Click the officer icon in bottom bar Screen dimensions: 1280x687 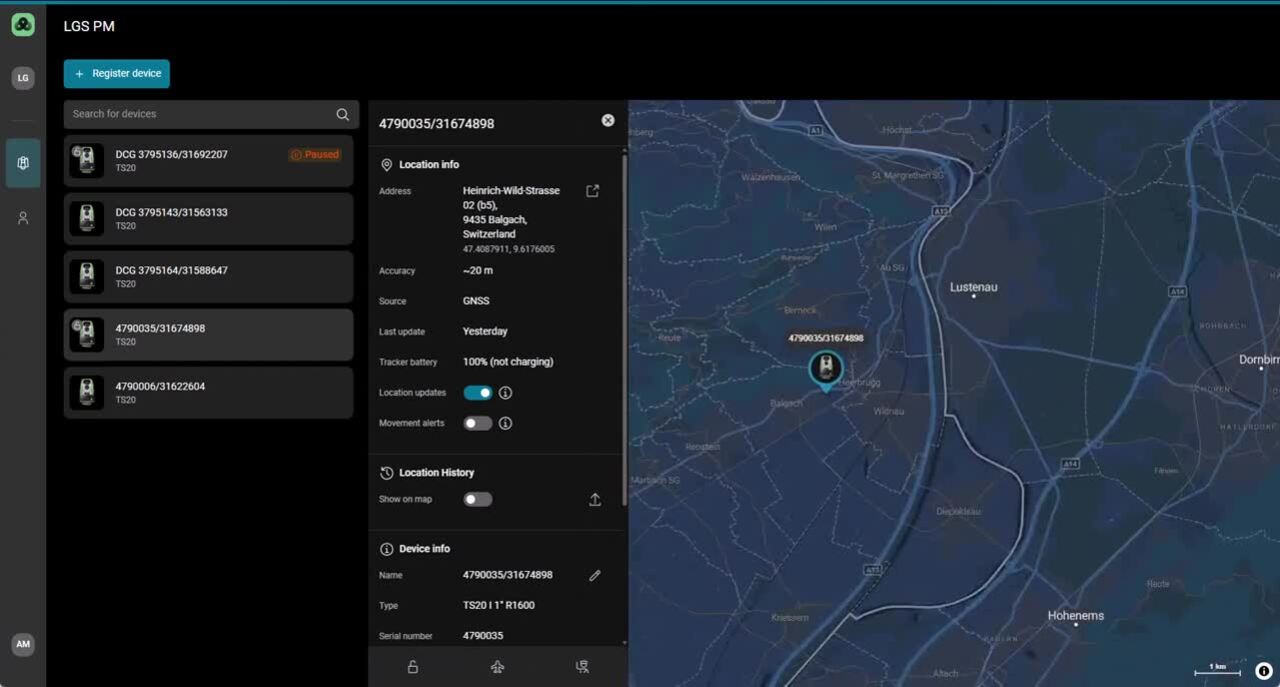pos(582,667)
